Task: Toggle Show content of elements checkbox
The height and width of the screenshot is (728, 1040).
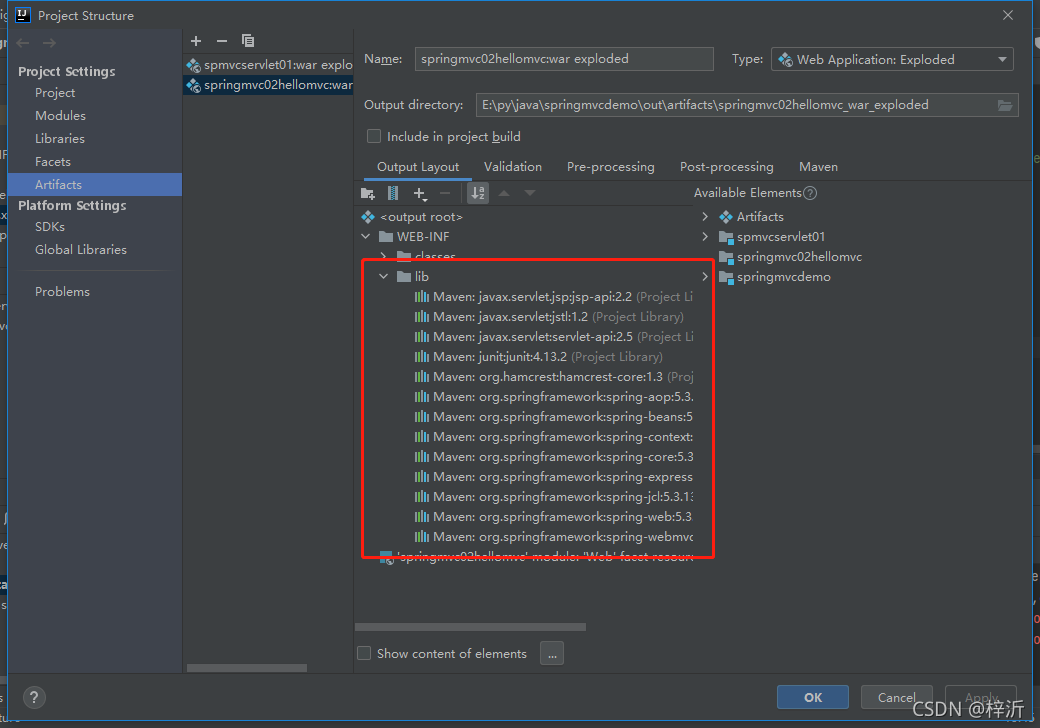Action: point(364,653)
